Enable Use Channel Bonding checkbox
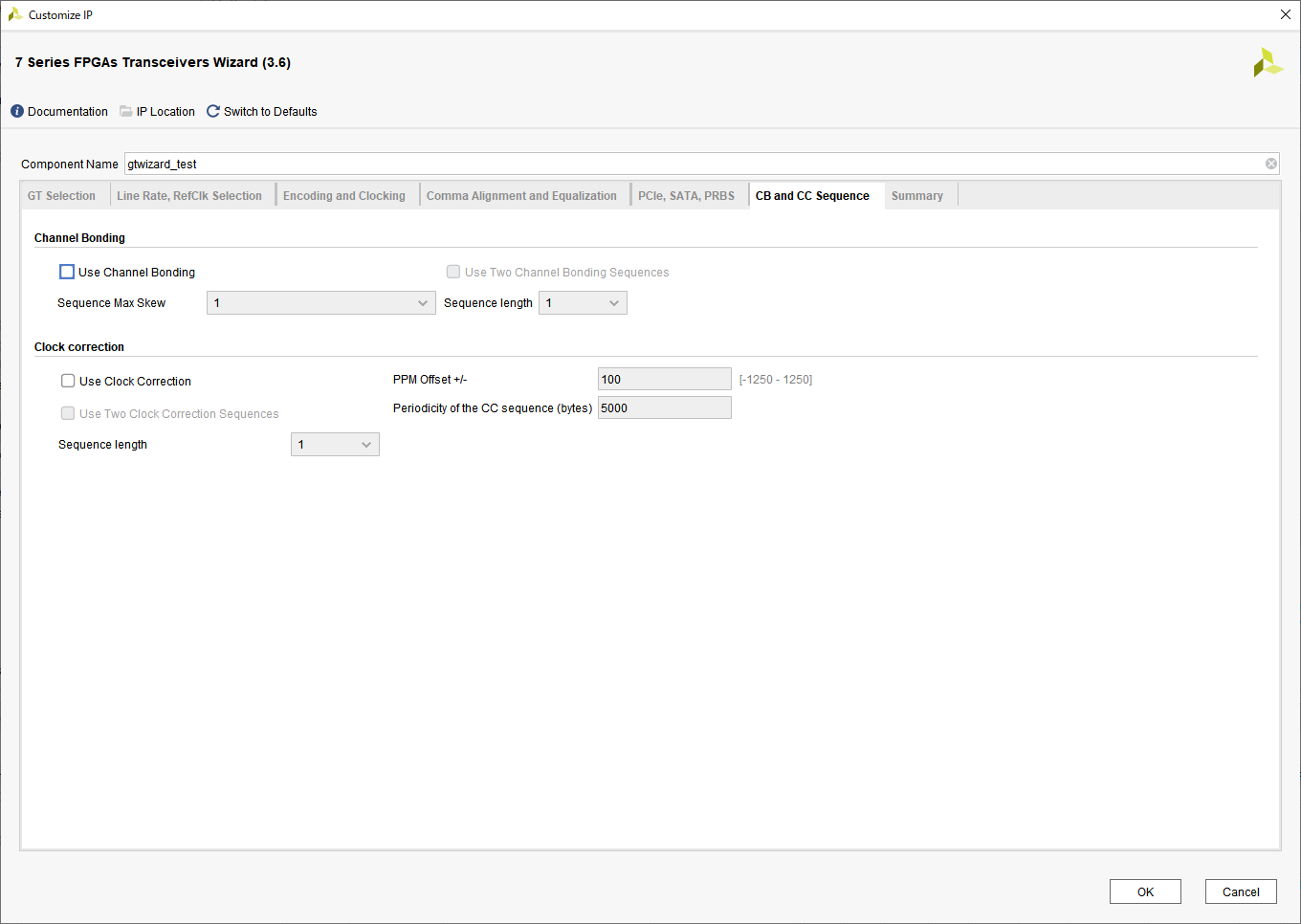Screen dimensions: 1301x924 point(67,272)
